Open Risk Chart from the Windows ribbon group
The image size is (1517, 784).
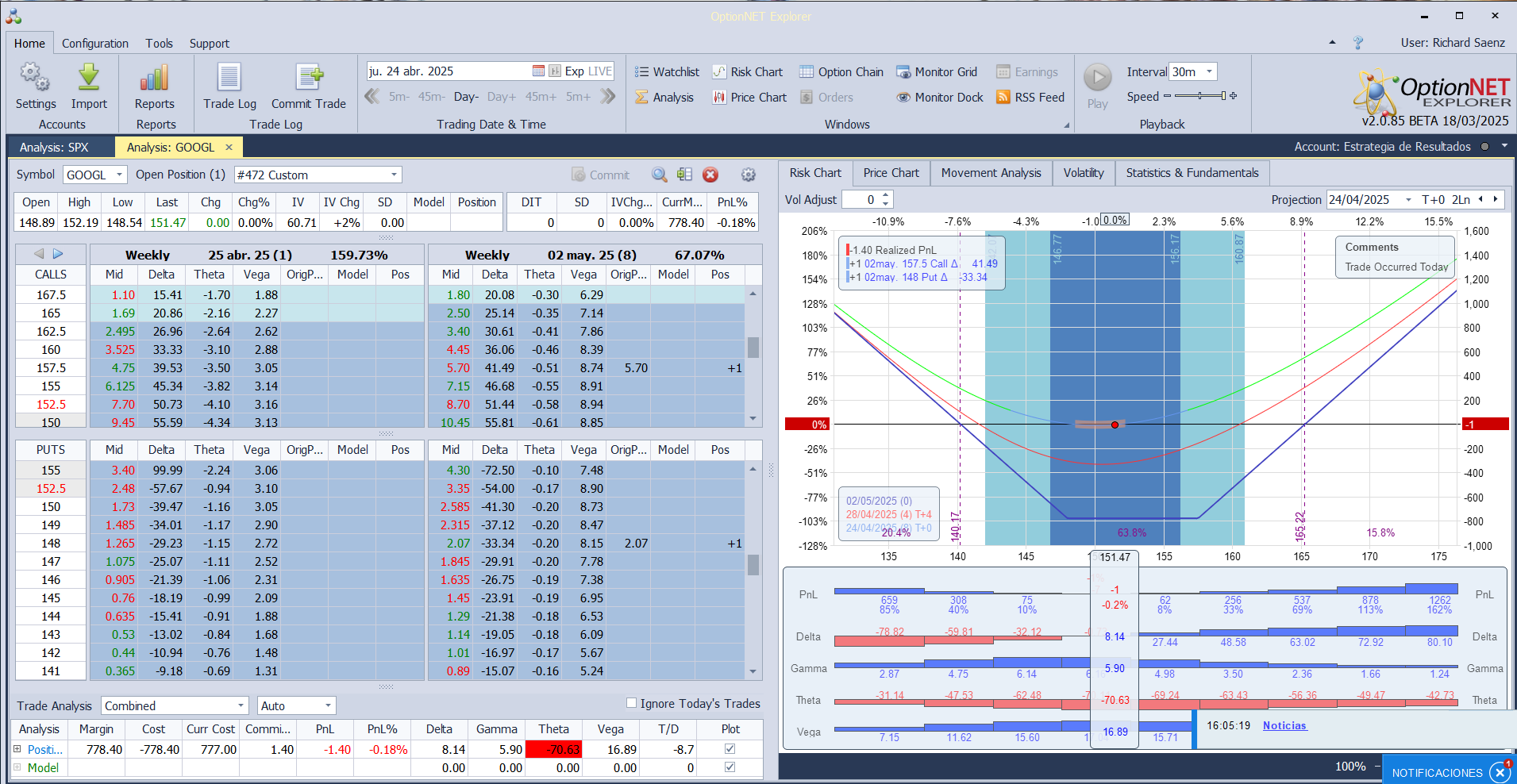747,72
